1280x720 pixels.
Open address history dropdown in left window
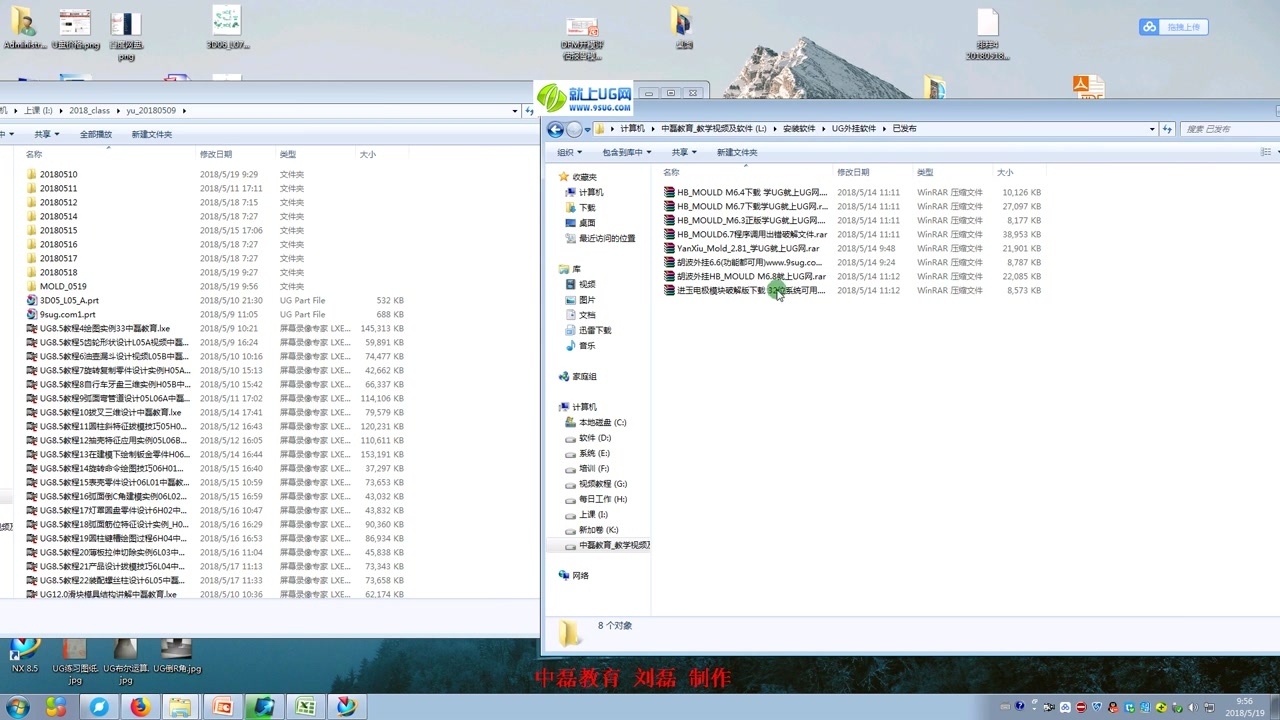coord(515,111)
